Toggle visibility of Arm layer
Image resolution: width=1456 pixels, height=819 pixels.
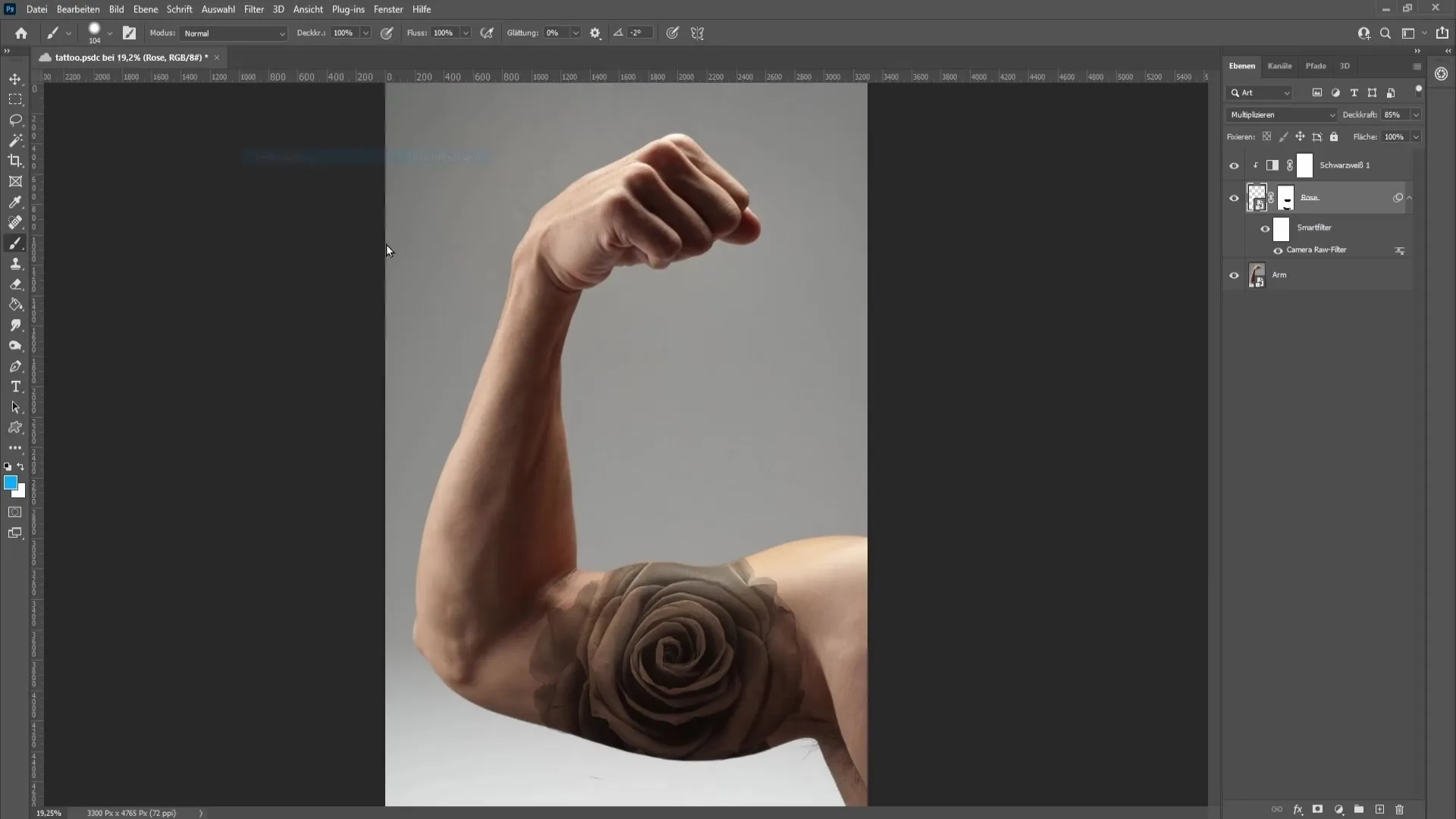coord(1233,275)
